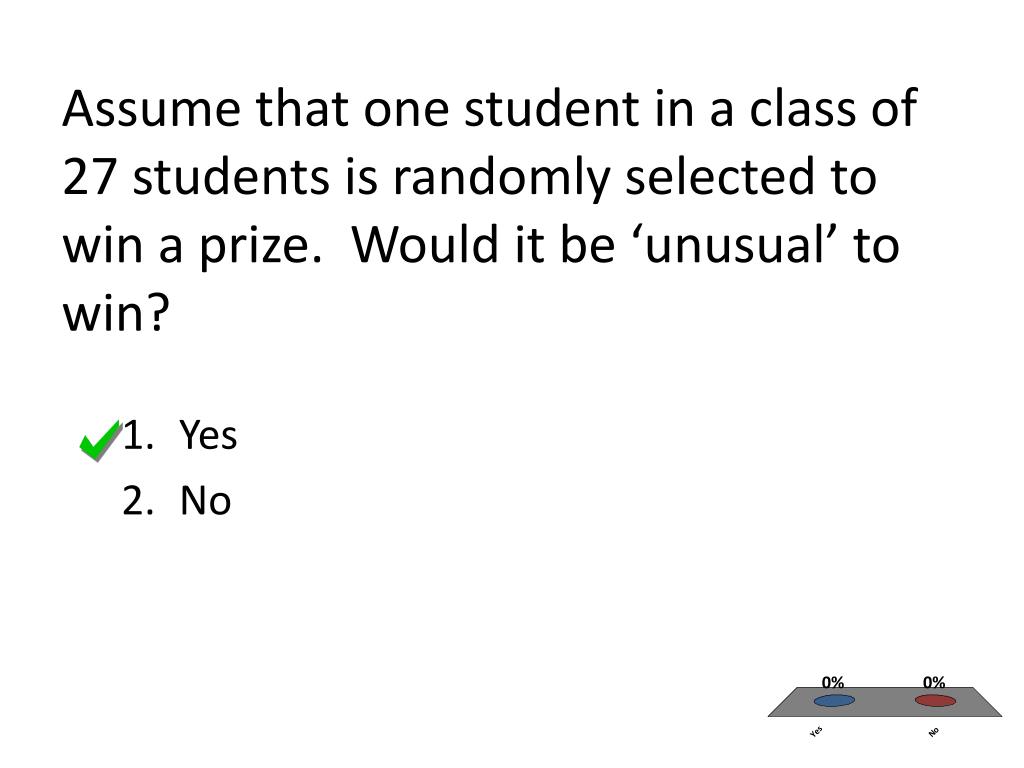The height and width of the screenshot is (768, 1024).
Task: Click the word Assume in the question
Action: click(152, 108)
